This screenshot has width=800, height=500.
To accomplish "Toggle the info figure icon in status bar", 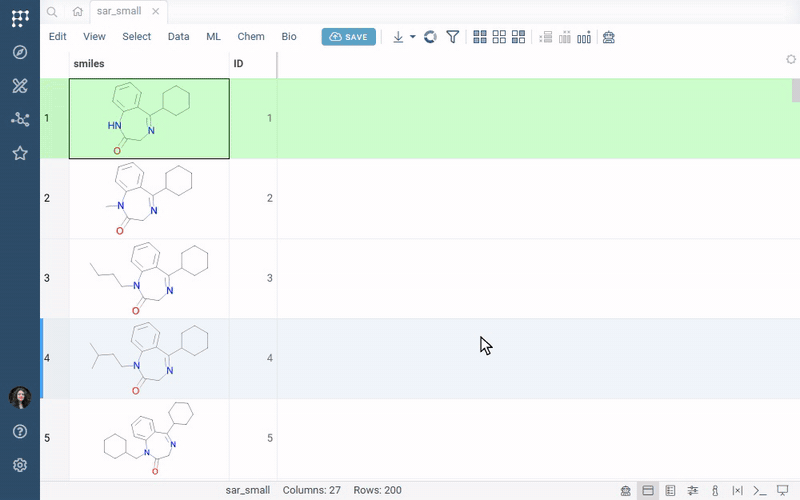I will pos(715,491).
